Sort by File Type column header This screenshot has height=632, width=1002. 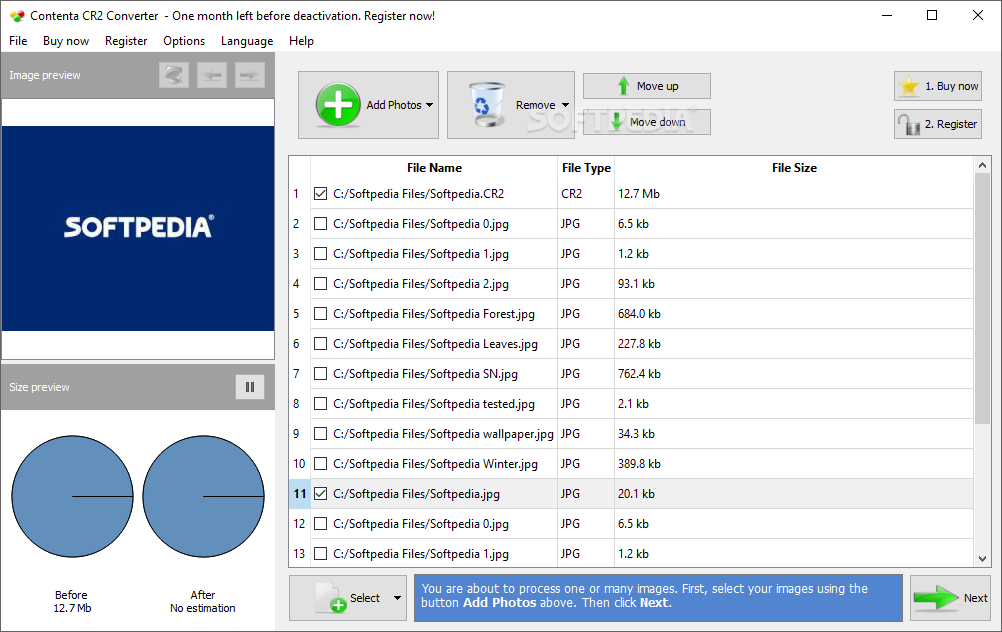click(x=586, y=167)
